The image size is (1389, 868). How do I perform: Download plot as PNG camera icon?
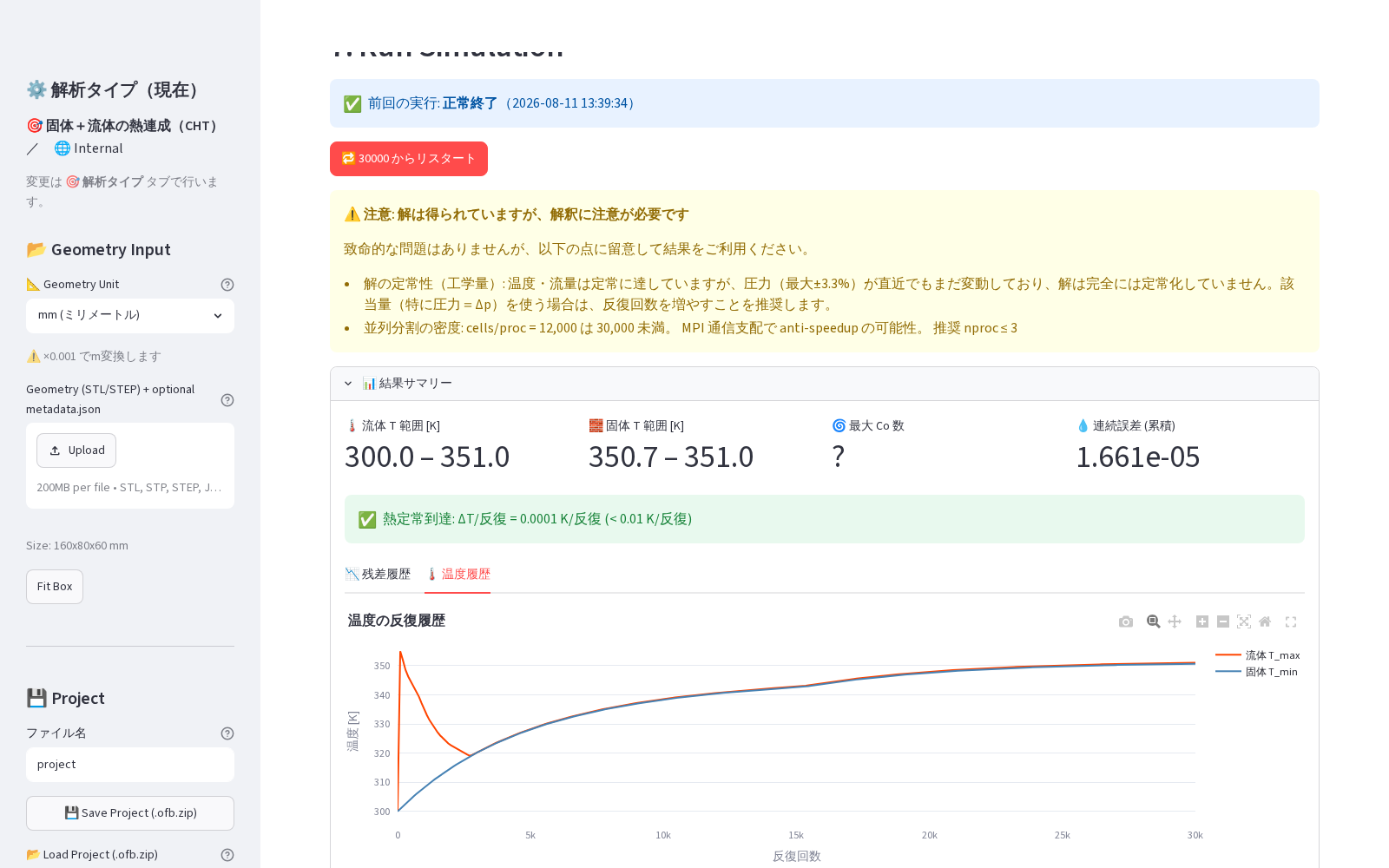tap(1126, 621)
